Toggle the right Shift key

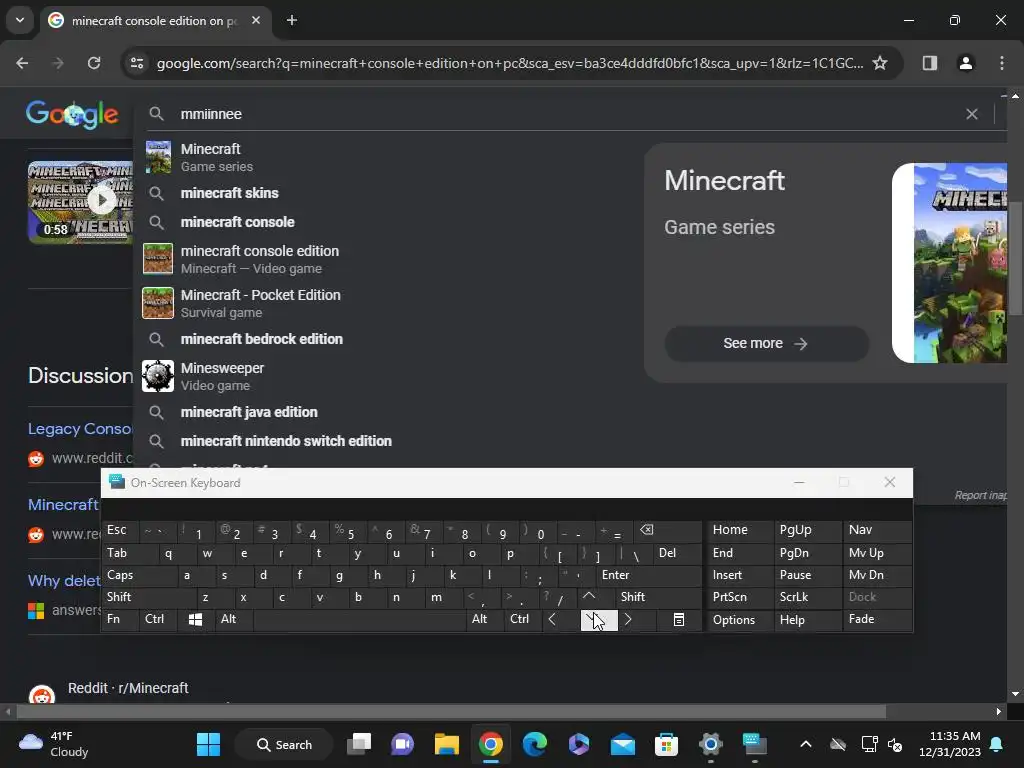click(x=658, y=598)
